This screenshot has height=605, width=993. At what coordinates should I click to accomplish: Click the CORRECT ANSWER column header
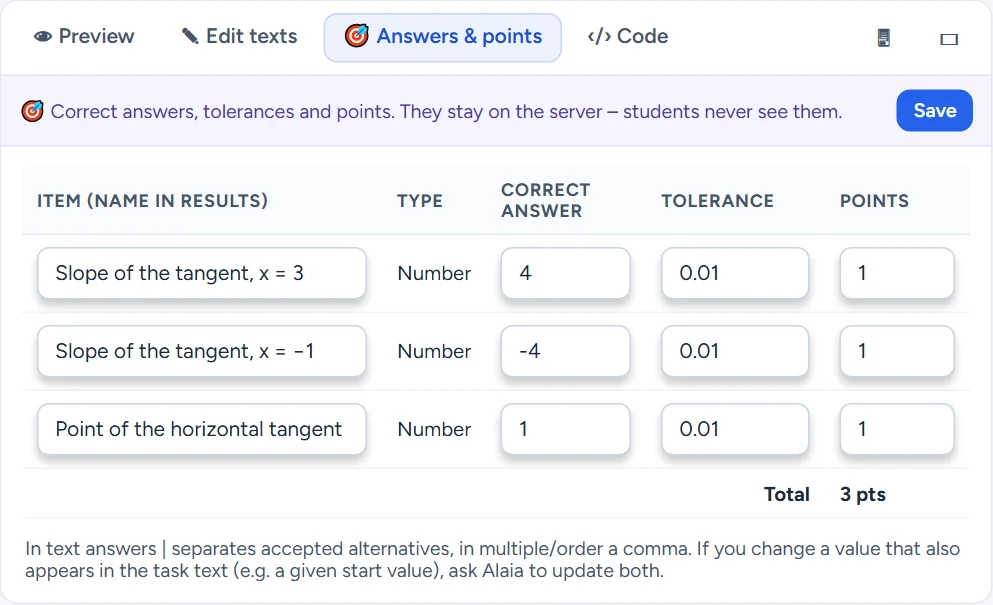(545, 200)
